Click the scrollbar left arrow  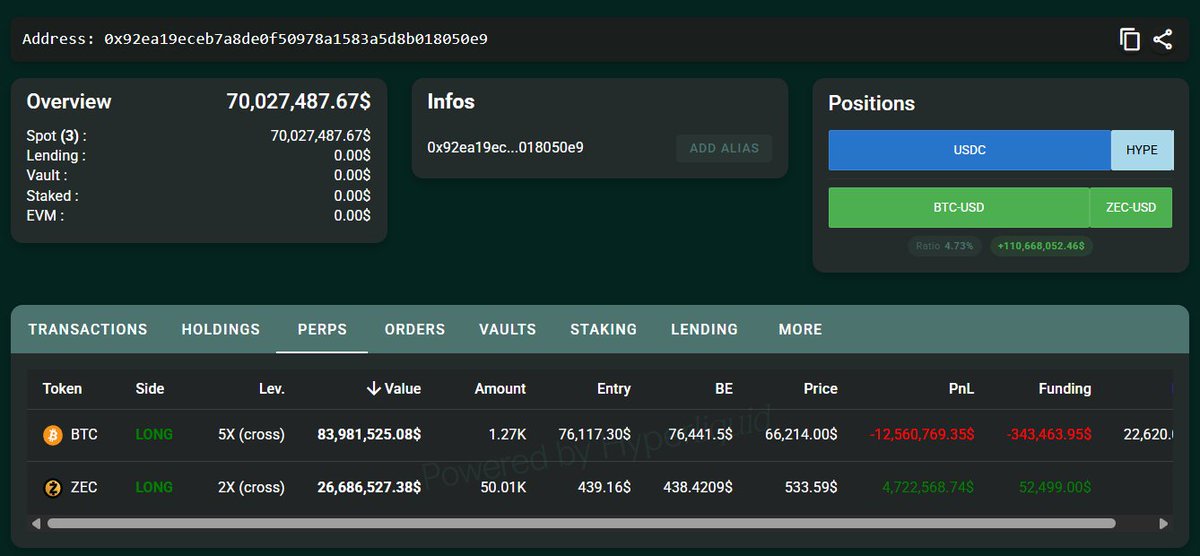coord(37,523)
